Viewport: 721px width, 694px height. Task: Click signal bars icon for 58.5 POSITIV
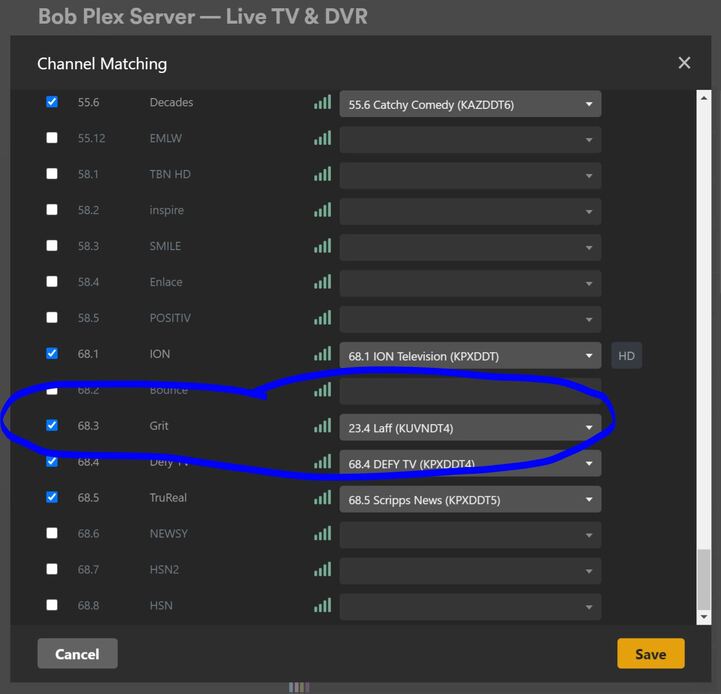pos(322,317)
